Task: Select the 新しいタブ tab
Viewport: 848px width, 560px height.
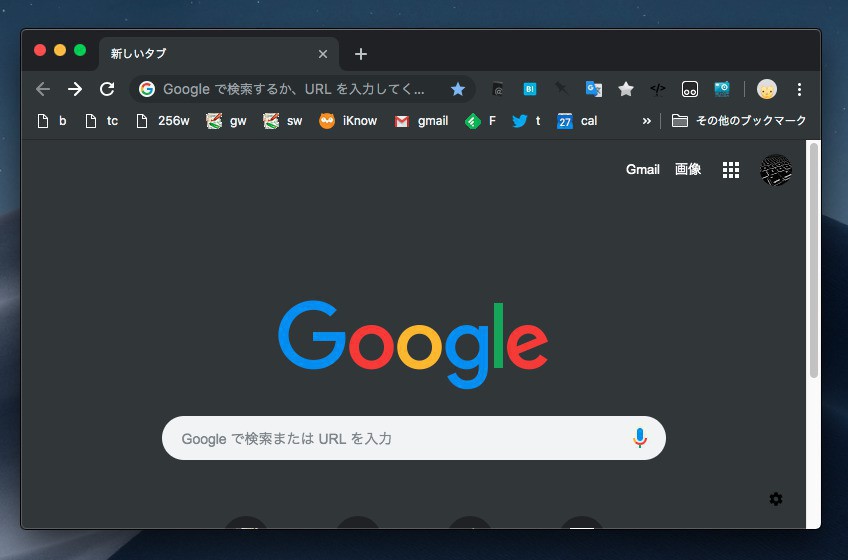Action: click(219, 54)
